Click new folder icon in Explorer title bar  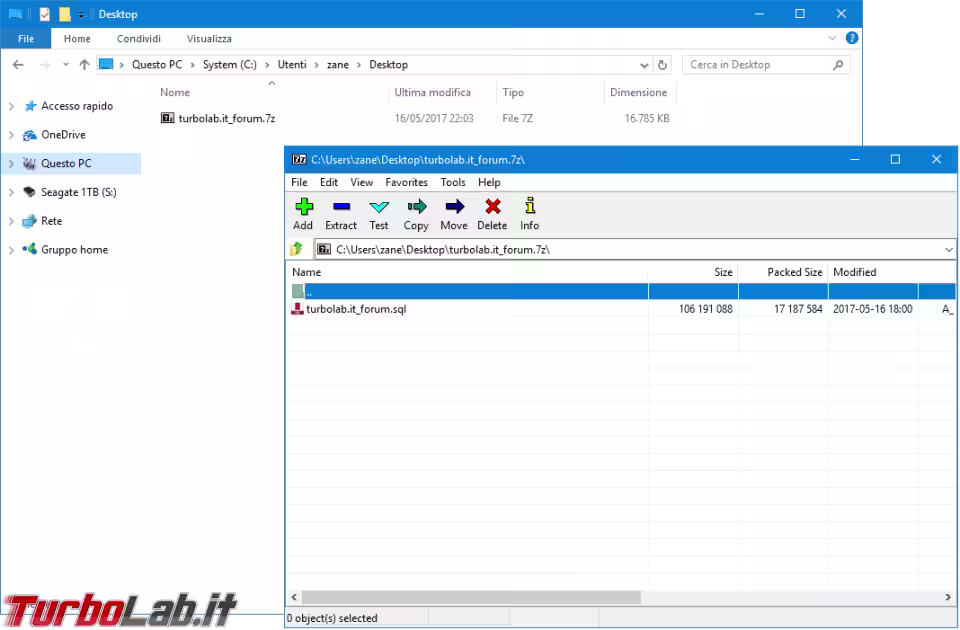[x=64, y=13]
